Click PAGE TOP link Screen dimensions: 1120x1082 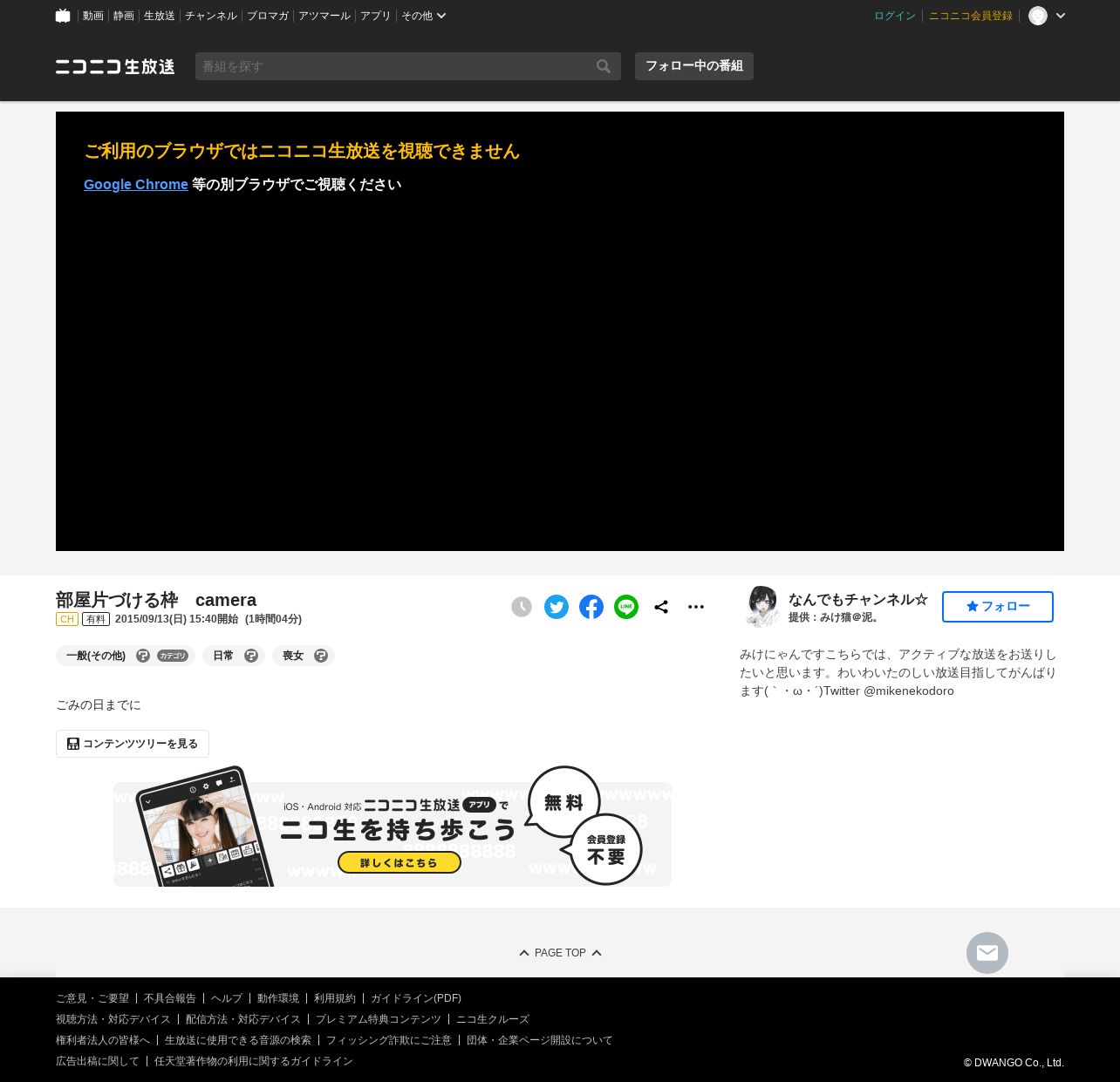coord(560,953)
